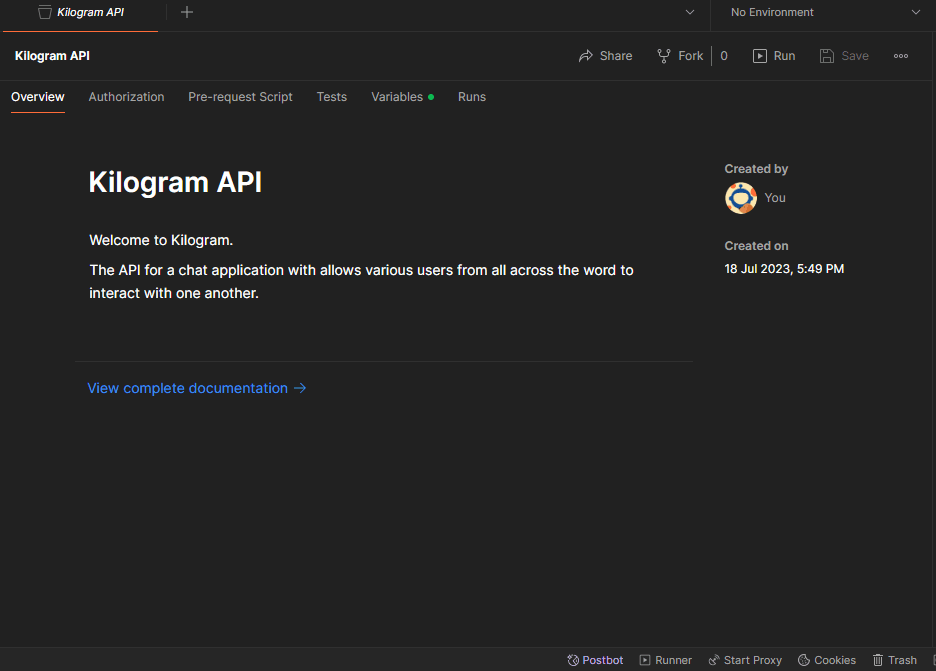Open the three-dots more actions menu

tap(901, 56)
